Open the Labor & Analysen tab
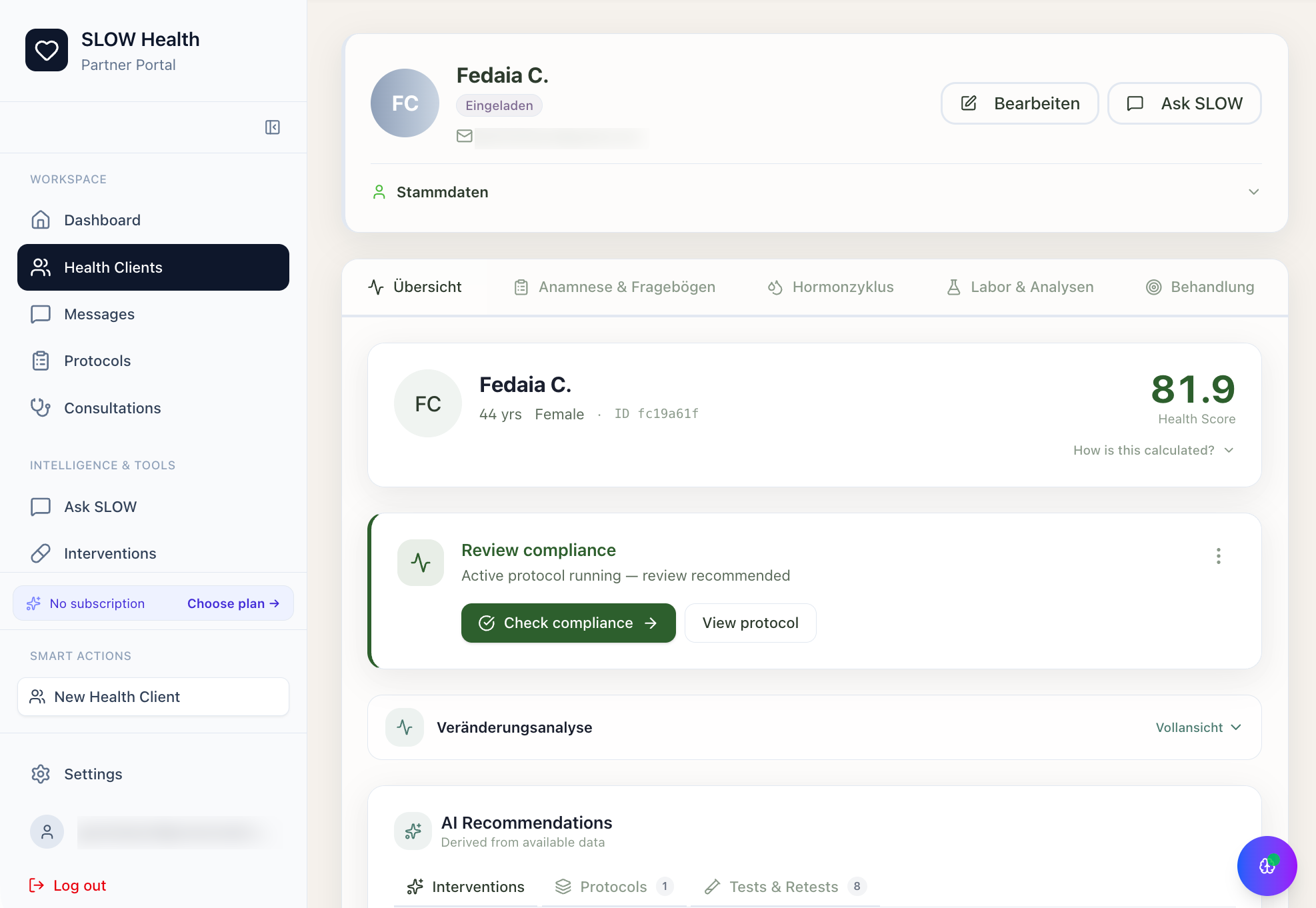Image resolution: width=1316 pixels, height=908 pixels. pyautogui.click(x=1020, y=287)
